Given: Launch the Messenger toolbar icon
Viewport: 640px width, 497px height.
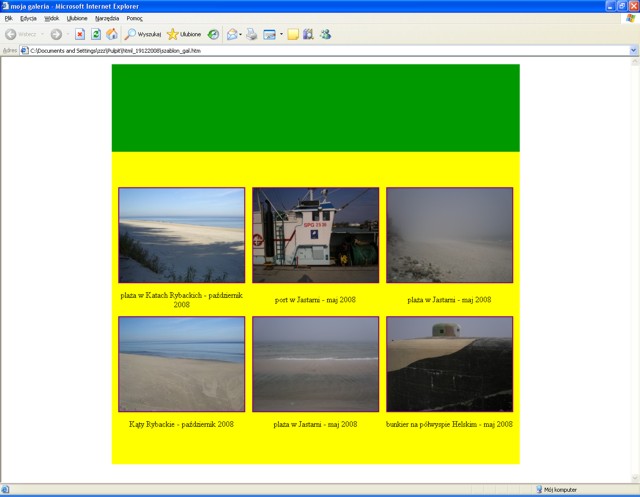Looking at the screenshot, I should tap(325, 34).
